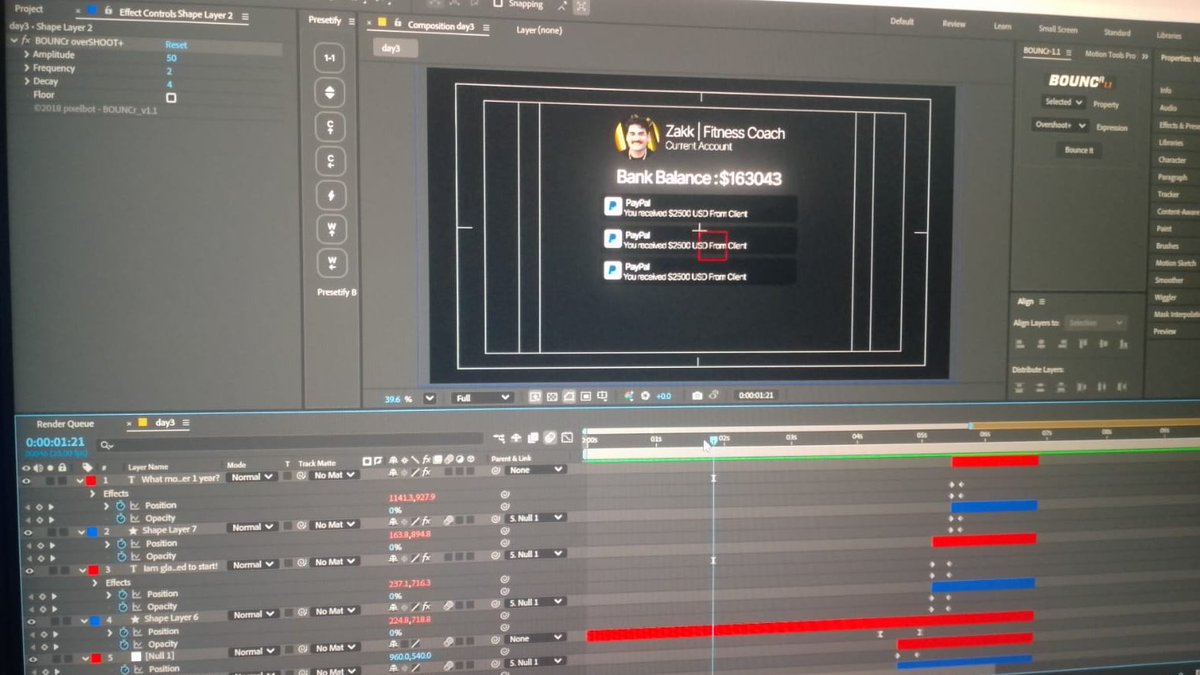
Task: Click the double-arrow panel overflow icon
Action: 1145,57
